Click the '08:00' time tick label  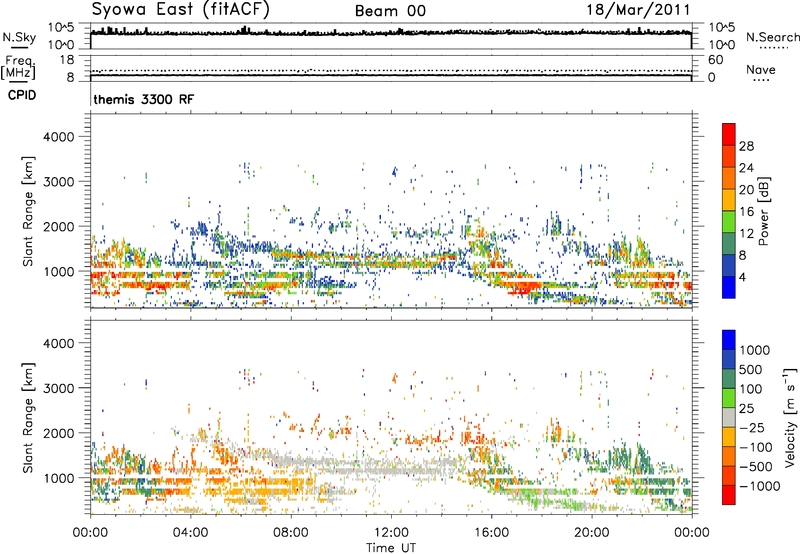coord(291,533)
